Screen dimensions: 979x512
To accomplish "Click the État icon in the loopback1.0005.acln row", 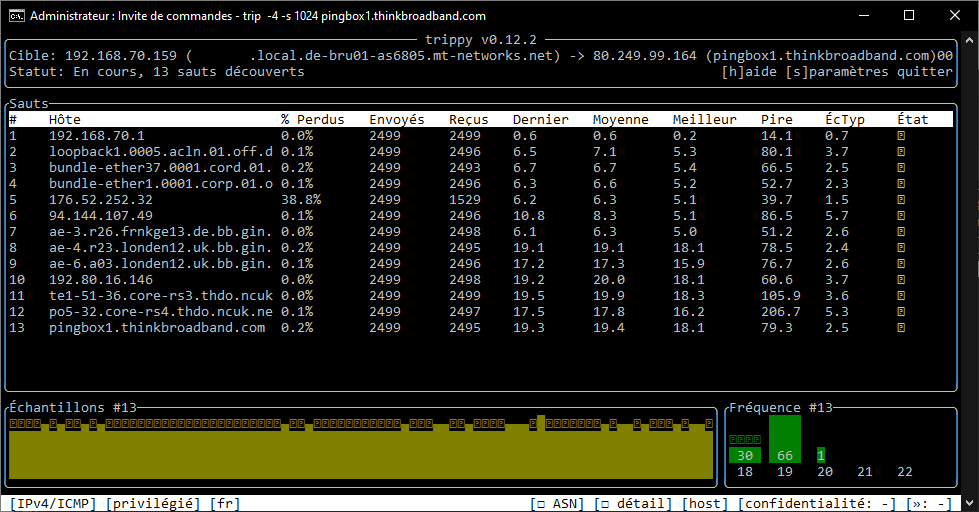I will point(901,152).
